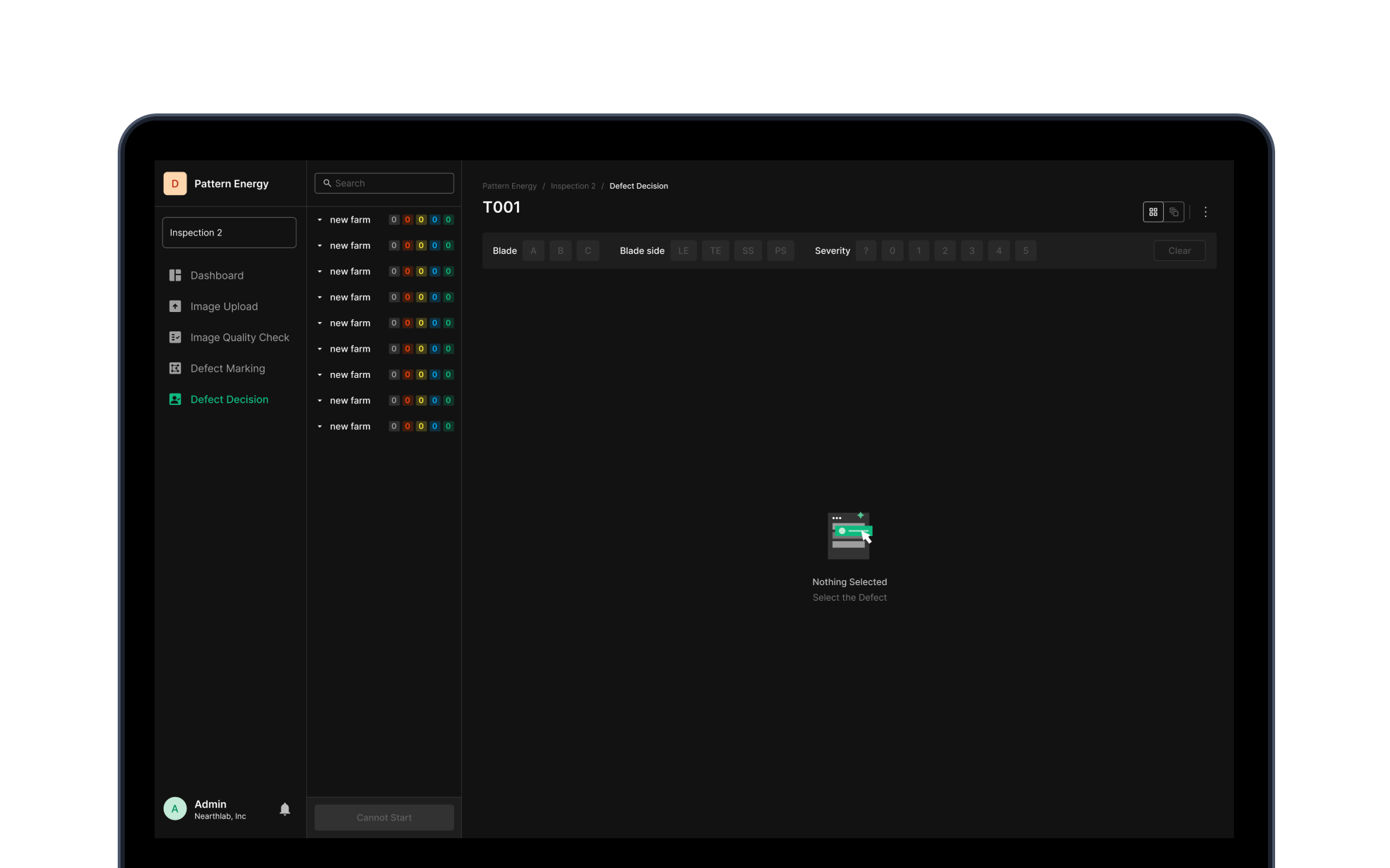The height and width of the screenshot is (868, 1390).
Task: Open Defect Decision menu item
Action: (x=229, y=400)
